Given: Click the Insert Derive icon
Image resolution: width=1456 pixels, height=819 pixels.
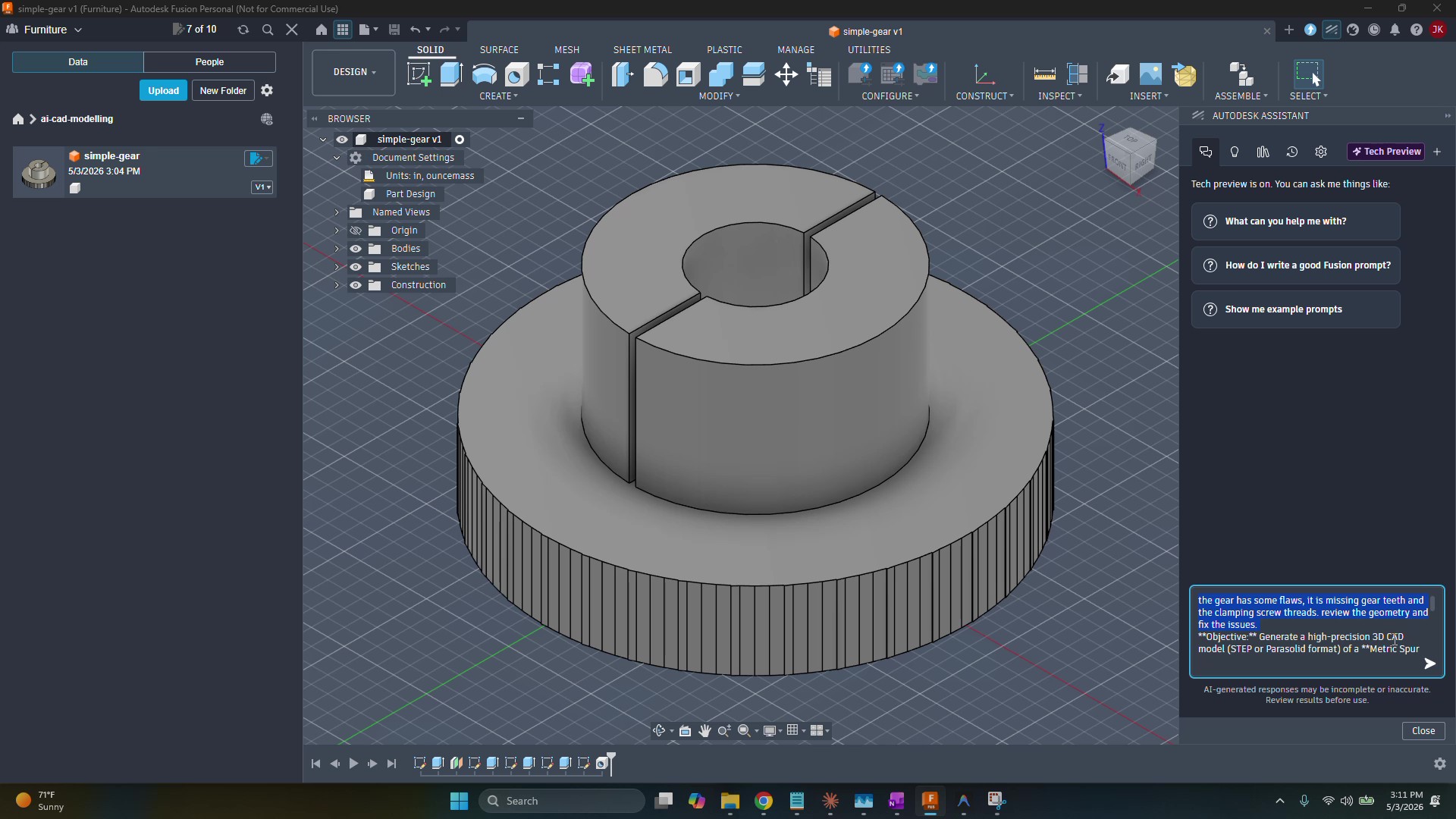Looking at the screenshot, I should pyautogui.click(x=1117, y=74).
